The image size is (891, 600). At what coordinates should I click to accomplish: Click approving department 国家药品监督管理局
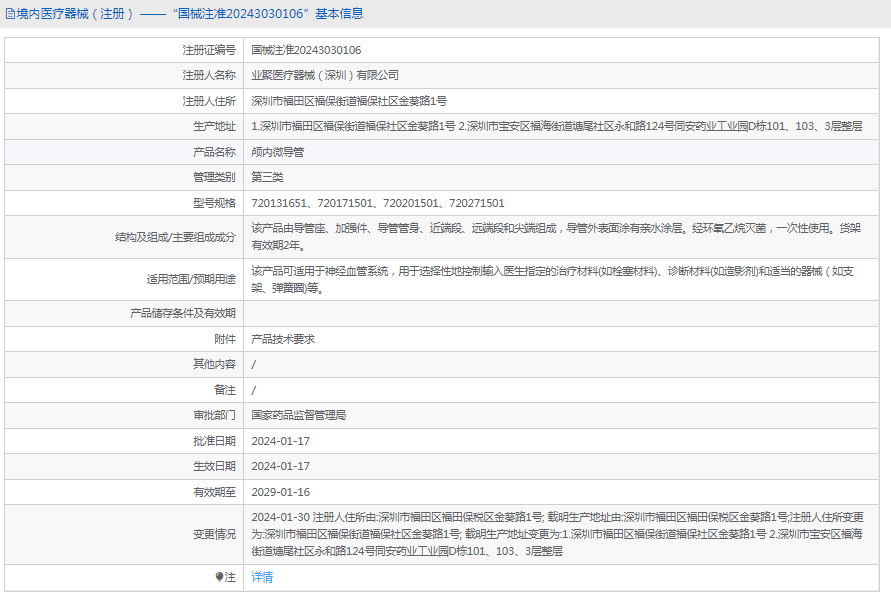(299, 415)
